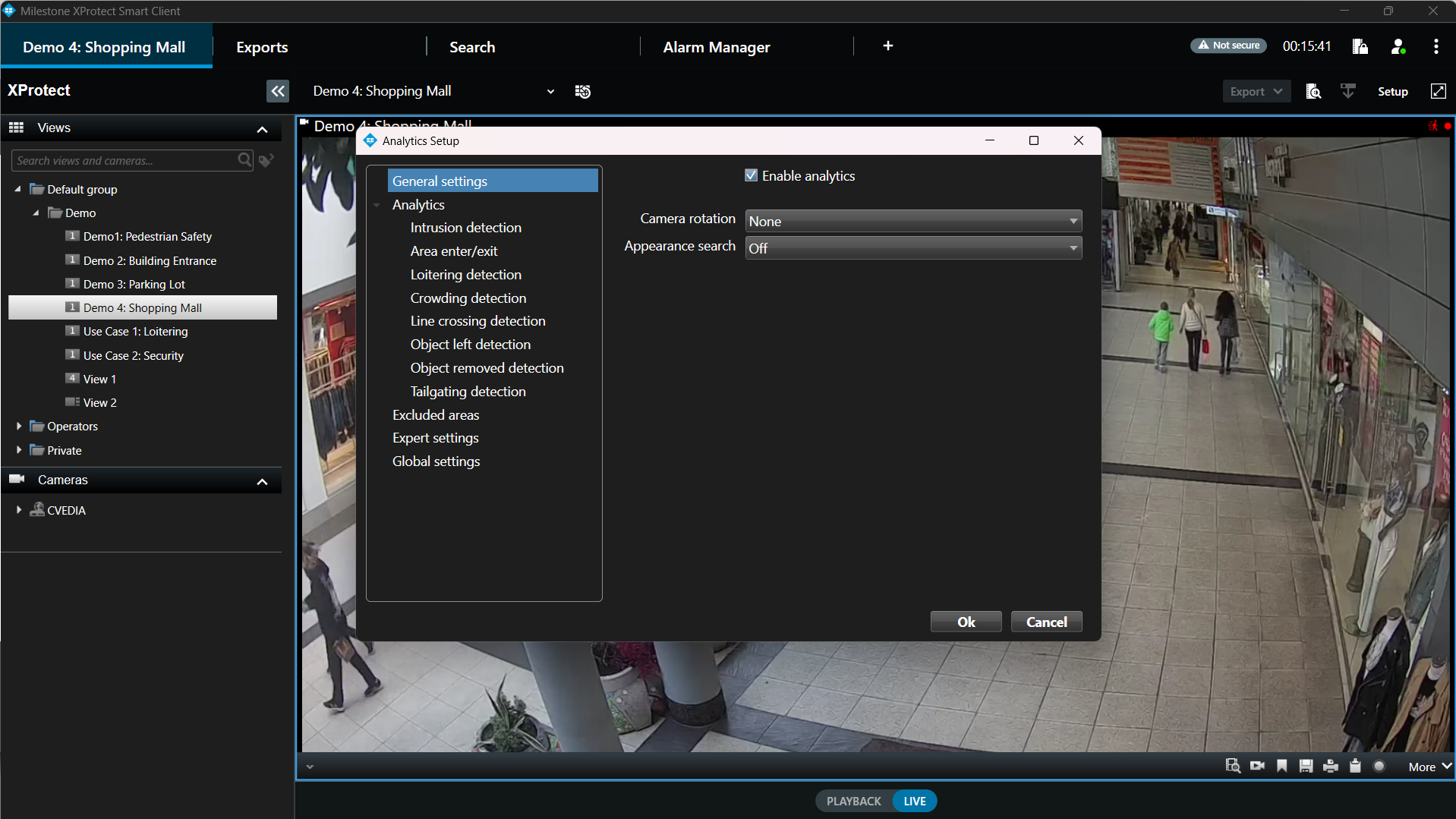Expand the Operators folder
The image size is (1456, 819).
coord(19,426)
